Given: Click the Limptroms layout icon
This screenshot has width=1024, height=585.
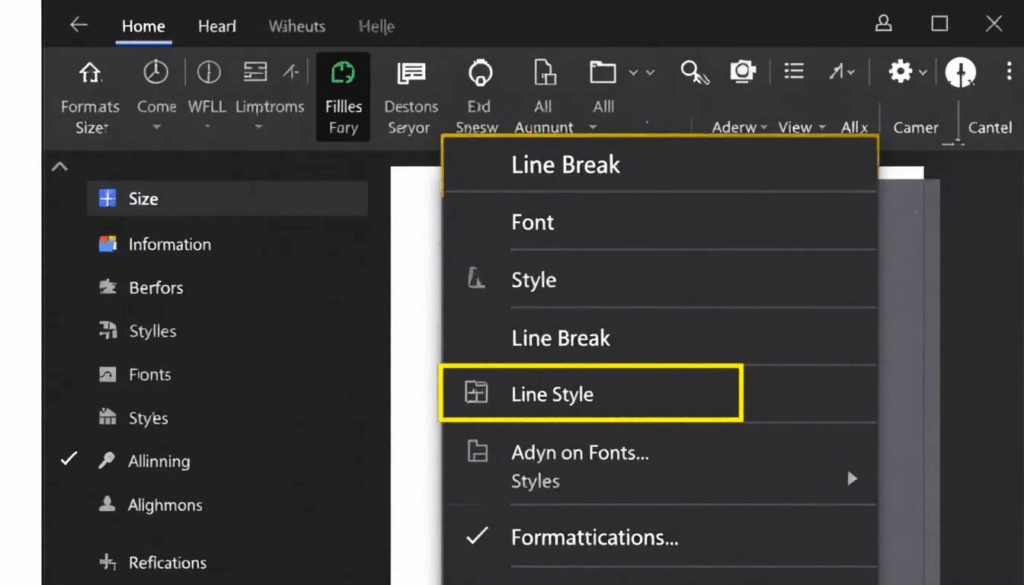Looking at the screenshot, I should [255, 72].
